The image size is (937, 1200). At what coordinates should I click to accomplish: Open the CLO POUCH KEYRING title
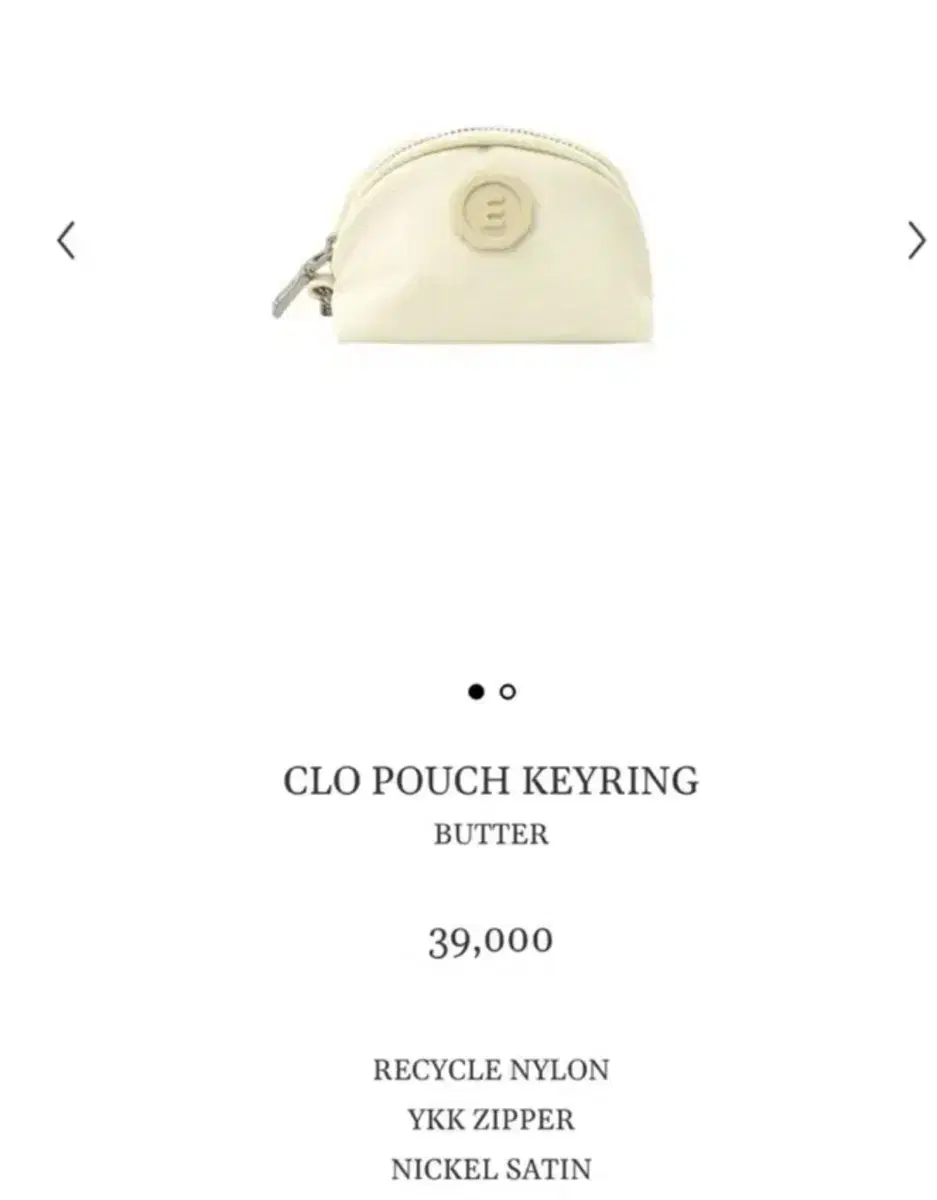[x=491, y=780]
